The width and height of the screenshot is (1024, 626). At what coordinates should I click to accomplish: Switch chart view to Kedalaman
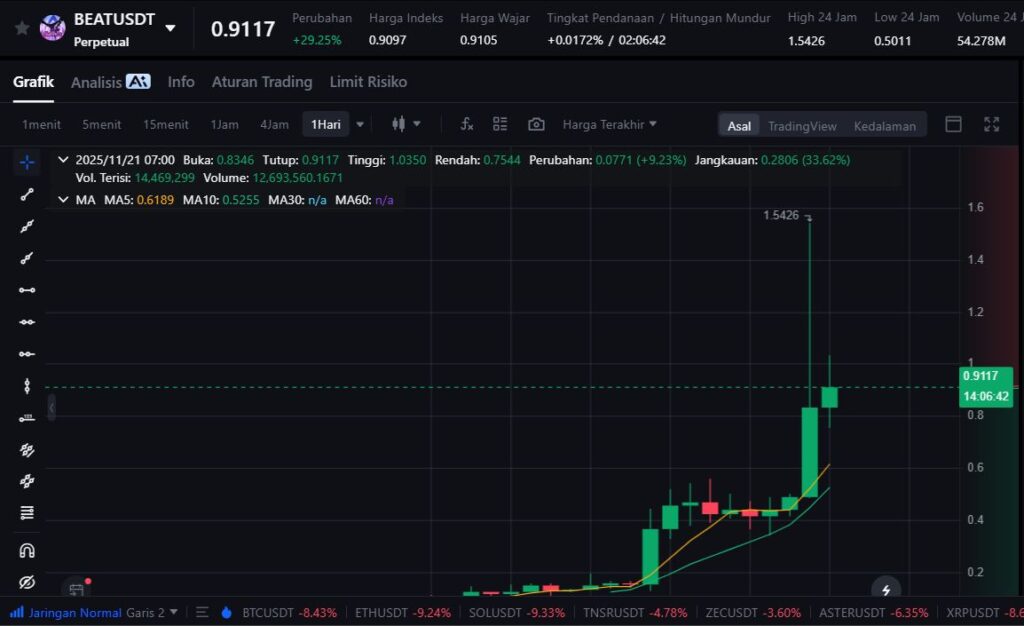(x=884, y=126)
